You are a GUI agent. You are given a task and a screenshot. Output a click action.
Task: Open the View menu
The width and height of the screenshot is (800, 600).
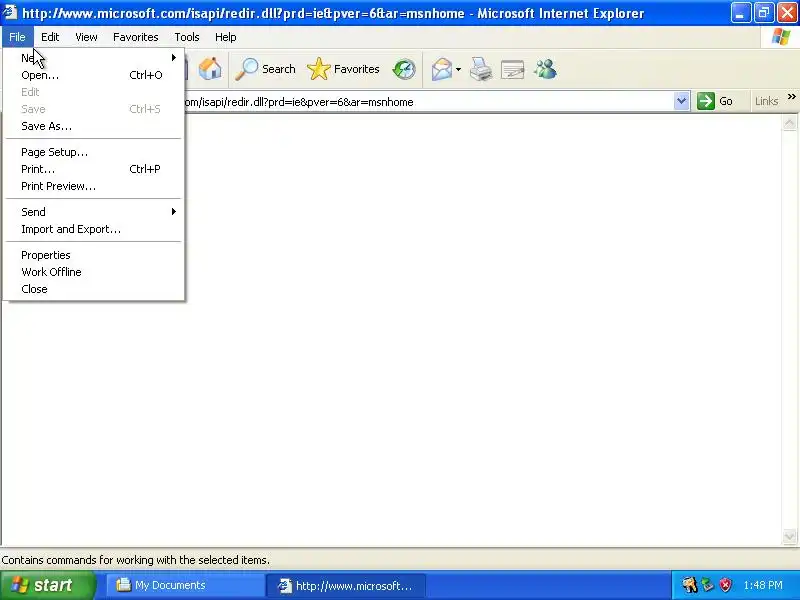pos(86,37)
